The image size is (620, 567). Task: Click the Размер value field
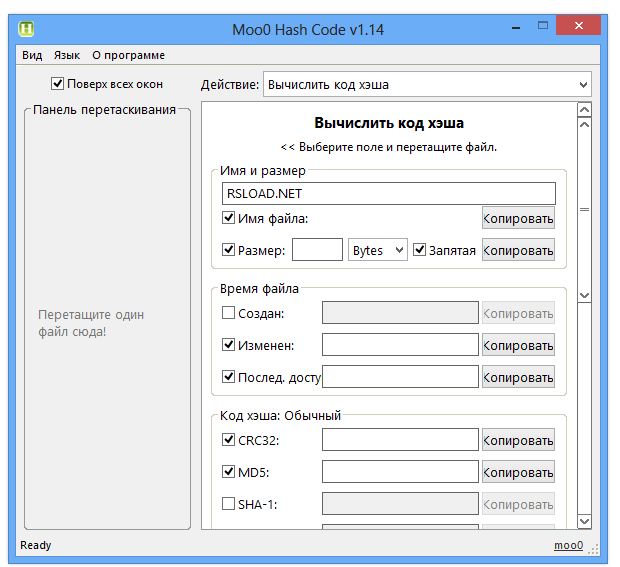(317, 249)
